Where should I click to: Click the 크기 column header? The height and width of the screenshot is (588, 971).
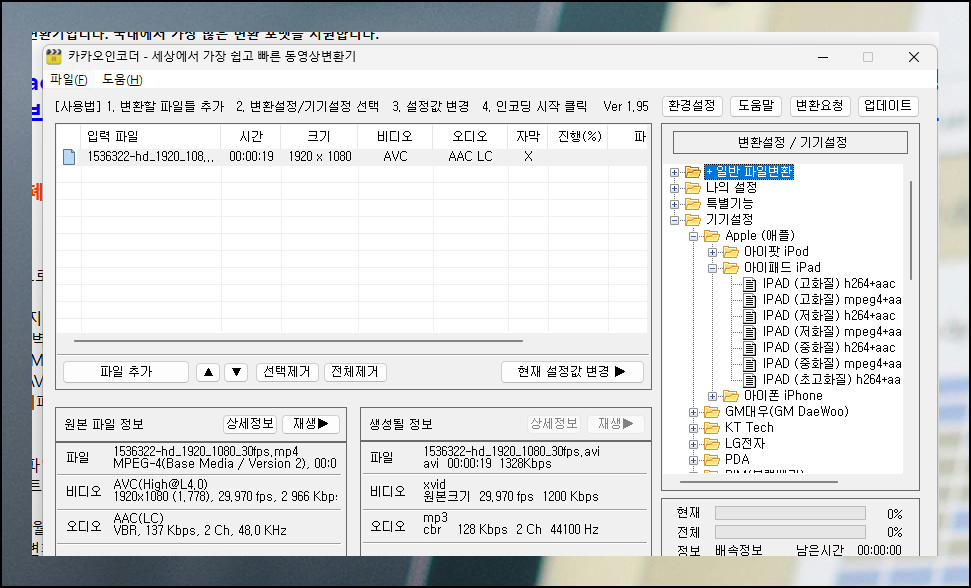click(x=319, y=137)
